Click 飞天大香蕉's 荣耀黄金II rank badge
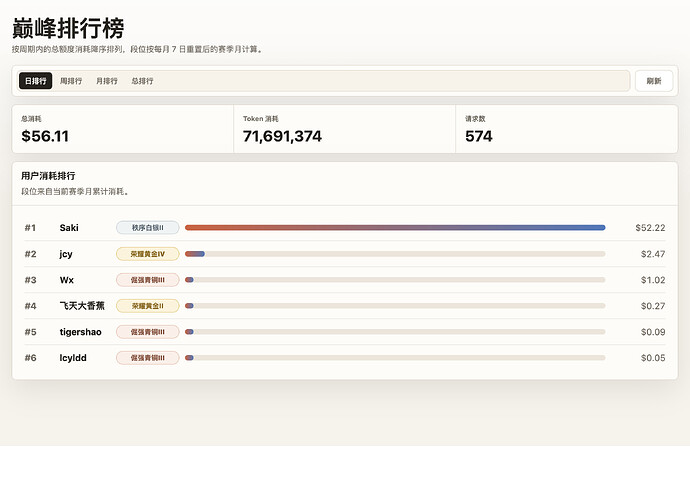Viewport: 690px width, 480px height. pyautogui.click(x=147, y=306)
